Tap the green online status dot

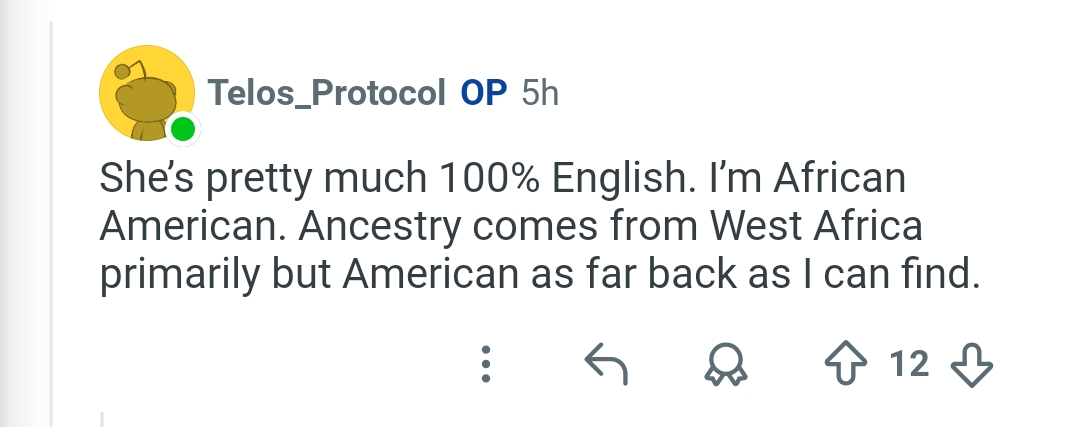pyautogui.click(x=183, y=129)
